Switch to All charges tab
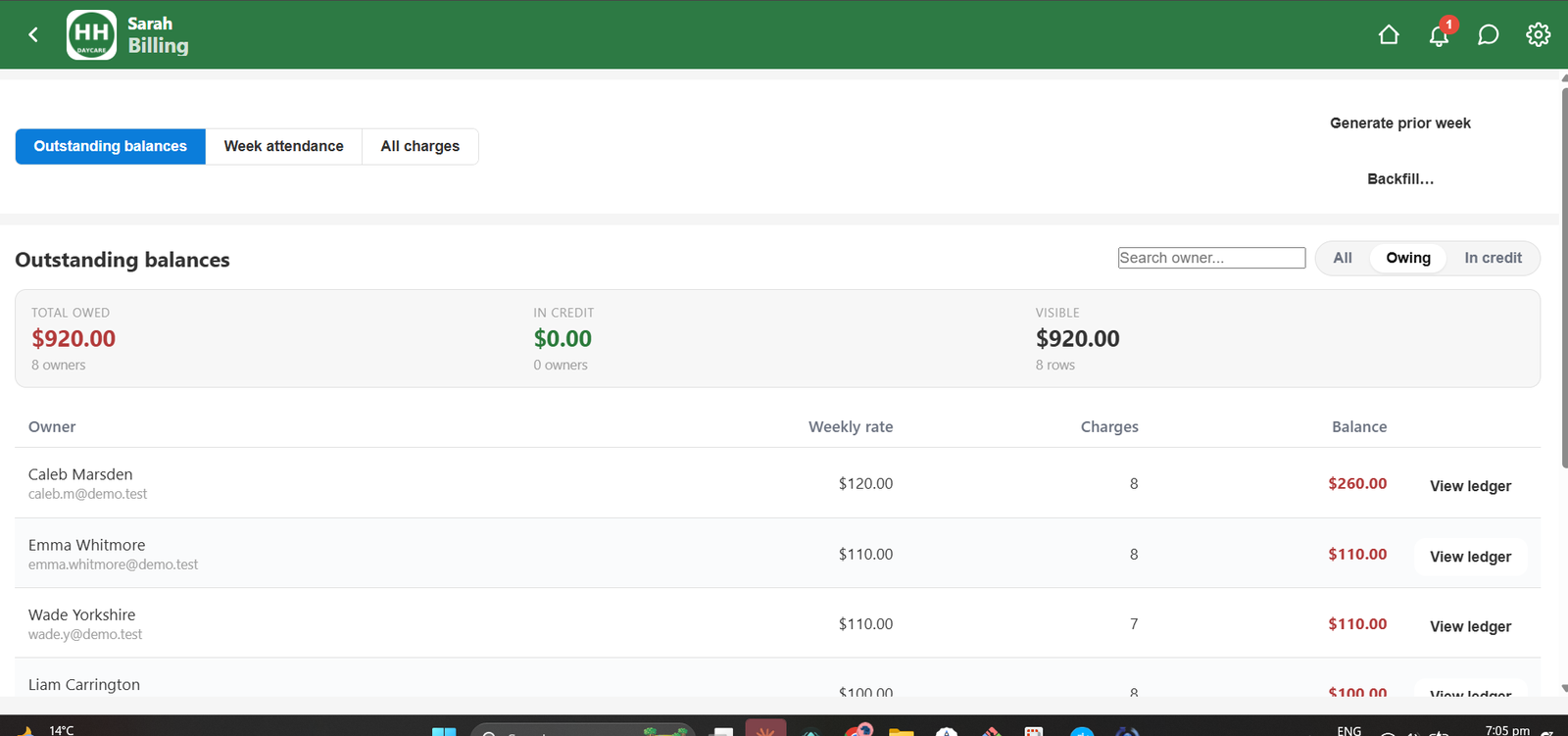The image size is (1568, 736). pyautogui.click(x=420, y=146)
